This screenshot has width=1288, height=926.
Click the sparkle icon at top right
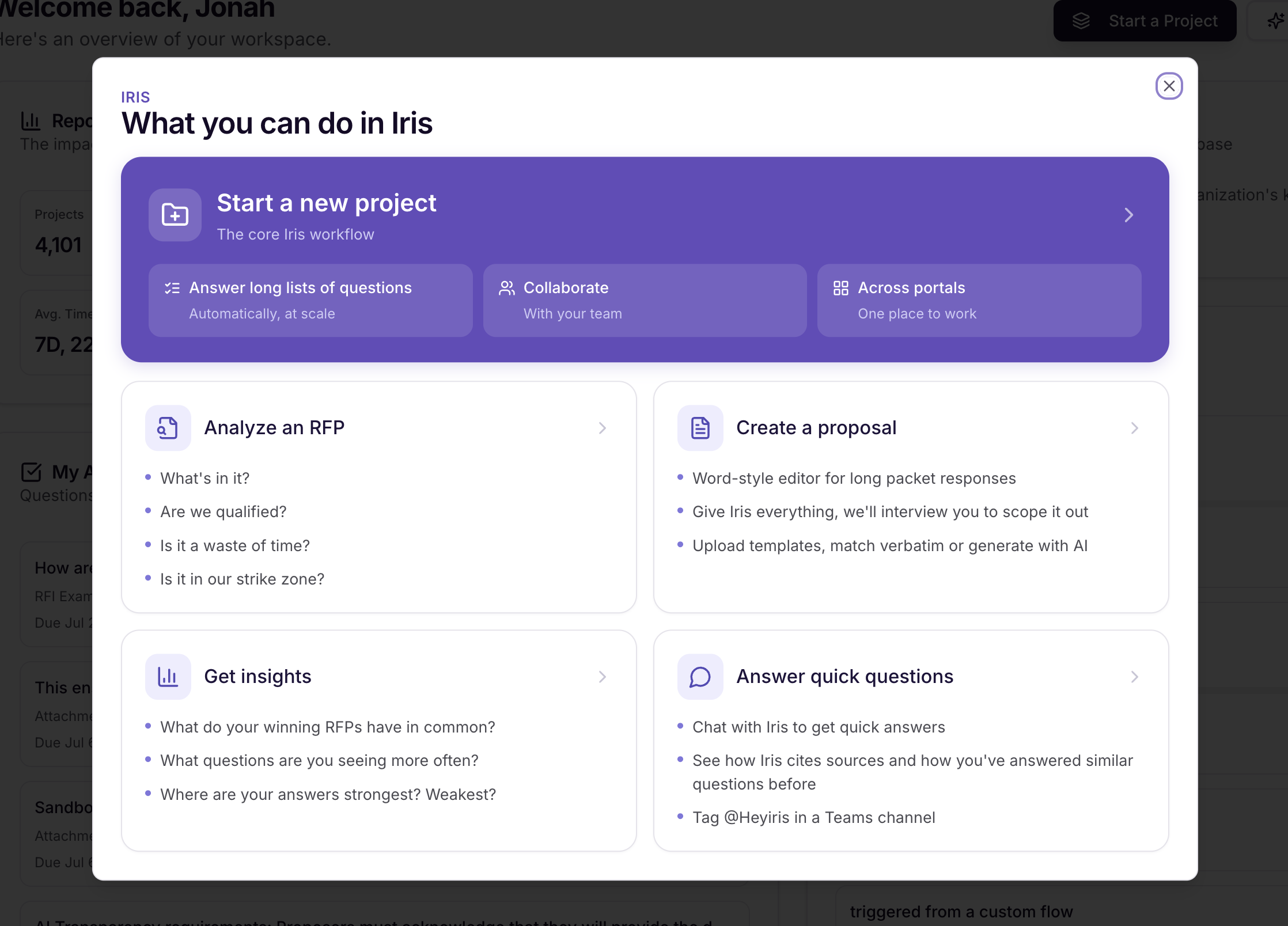click(x=1275, y=21)
